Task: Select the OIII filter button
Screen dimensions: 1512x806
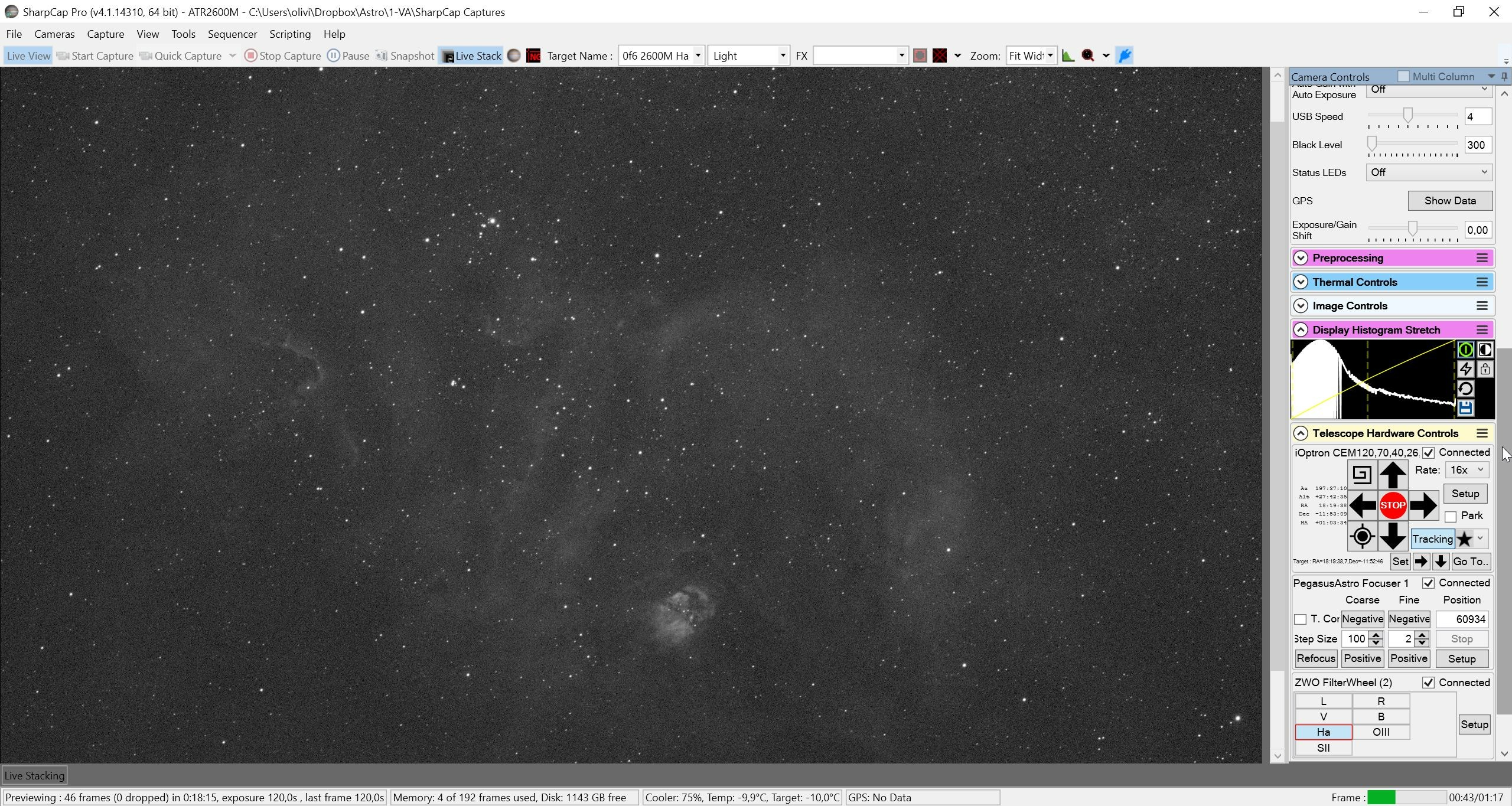Action: click(x=1381, y=732)
